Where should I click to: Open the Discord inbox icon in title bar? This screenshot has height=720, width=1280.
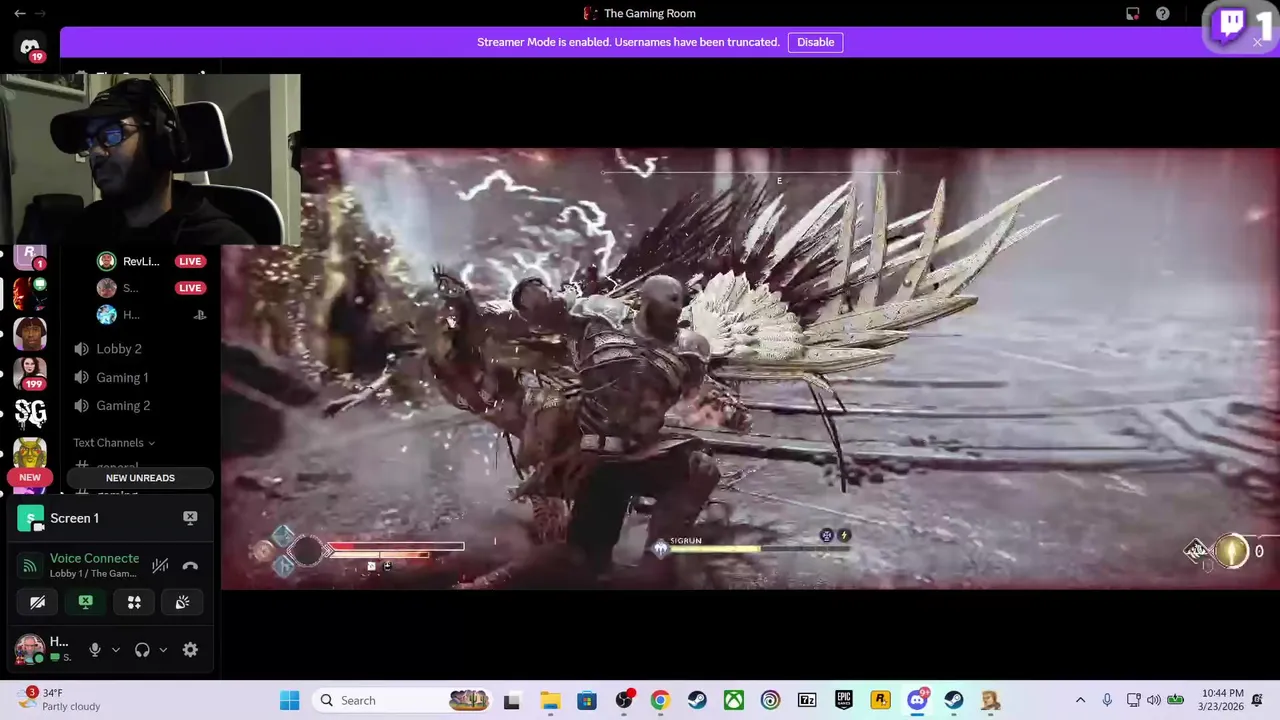pos(1132,14)
